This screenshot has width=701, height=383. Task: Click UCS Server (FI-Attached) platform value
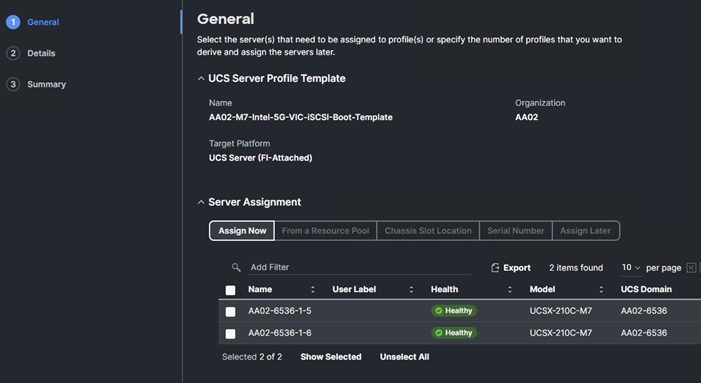261,158
